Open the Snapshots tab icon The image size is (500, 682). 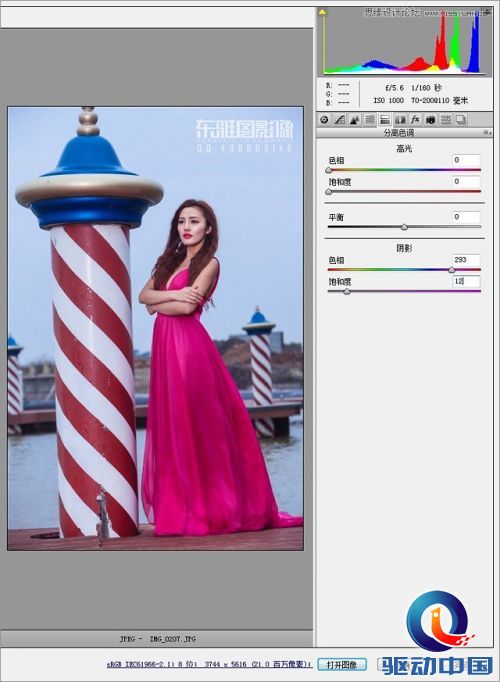point(461,120)
